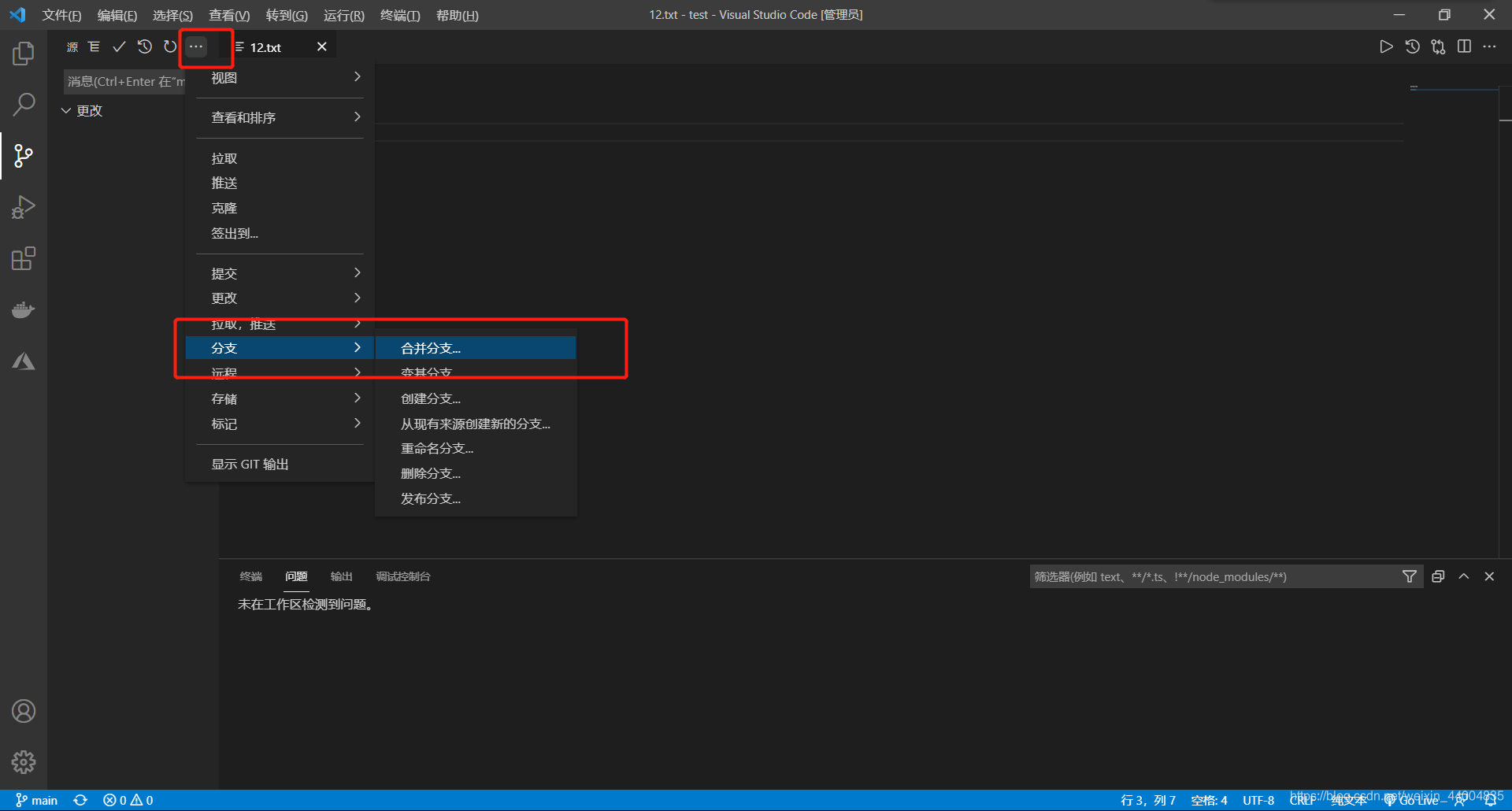This screenshot has width=1512, height=811.
Task: Click the errors and warnings count in status bar
Action: point(128,800)
